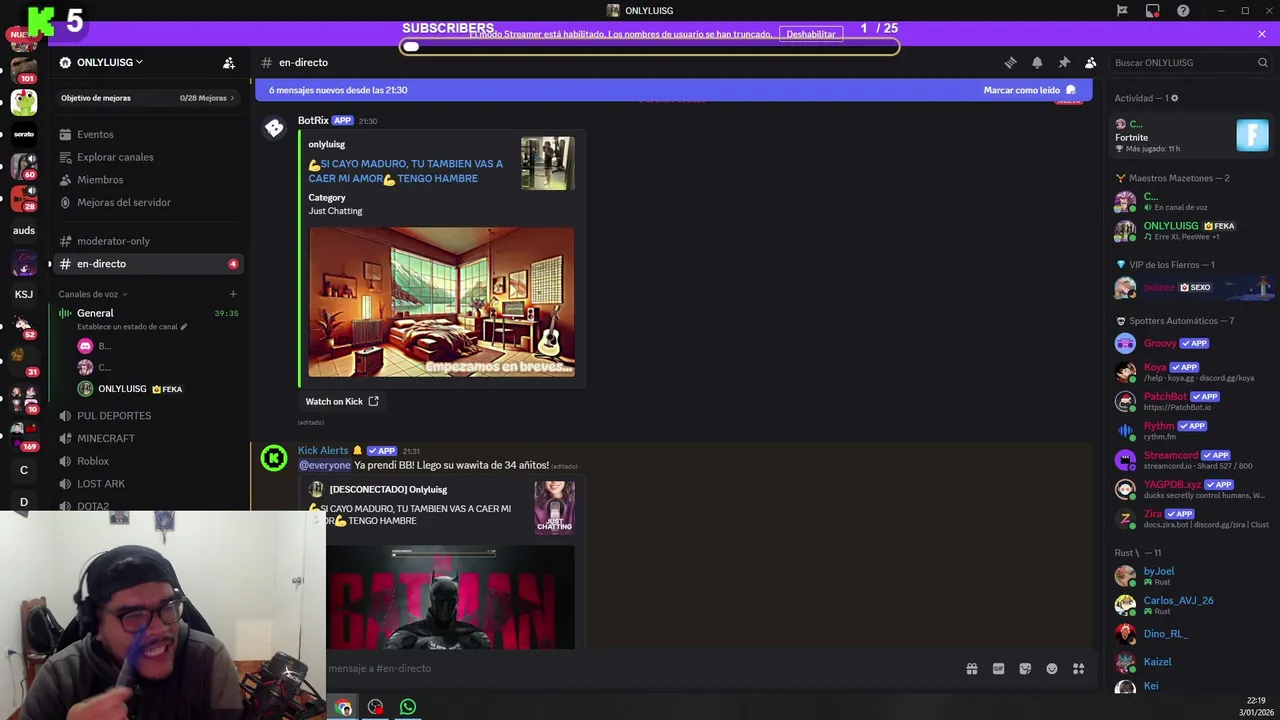Collapse Spotters Automáticos role group

(1174, 321)
